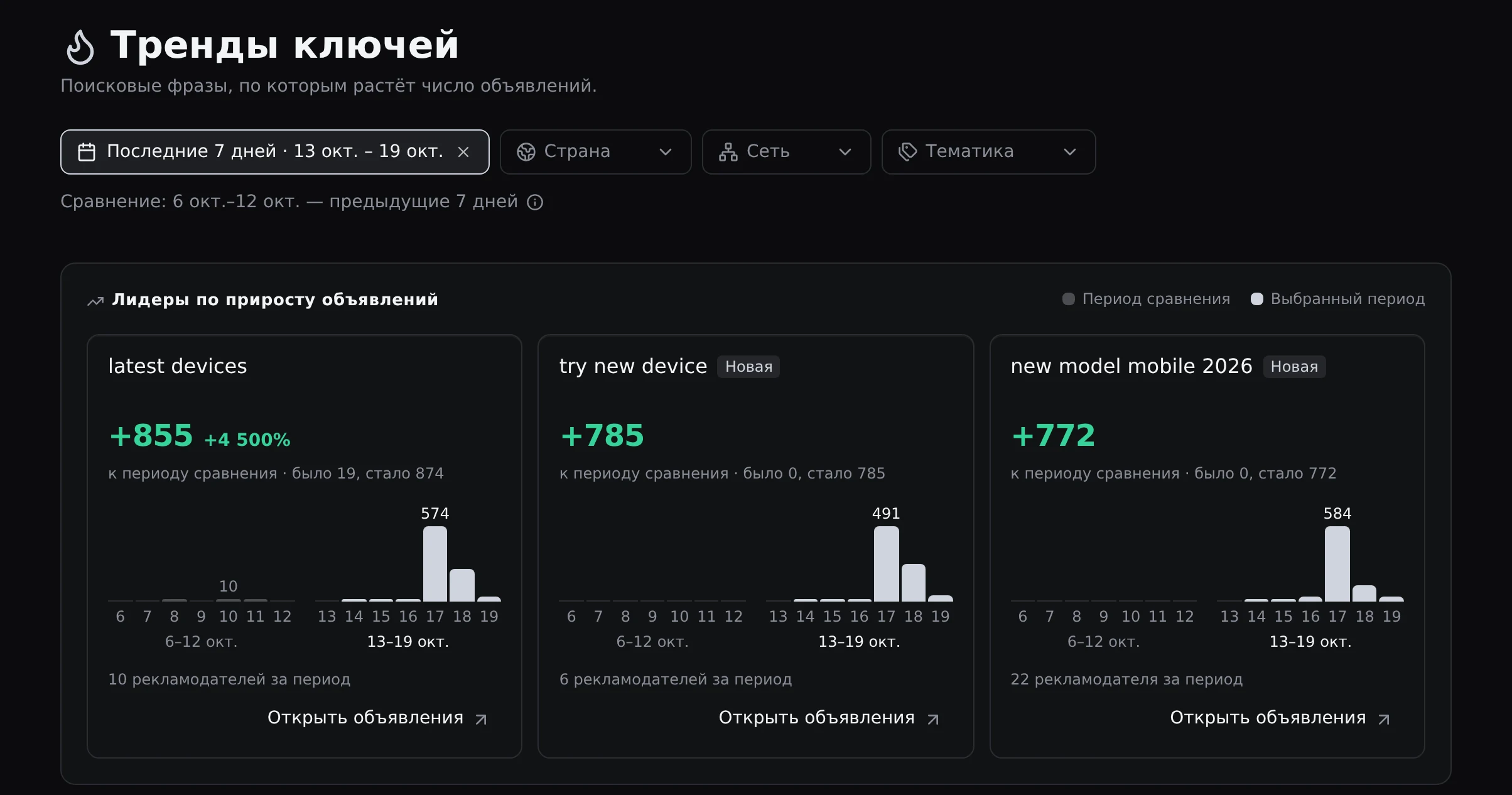The image size is (1512, 795).
Task: Click the 584 bar in 'new model mobile 2026' chart
Action: point(1337,564)
